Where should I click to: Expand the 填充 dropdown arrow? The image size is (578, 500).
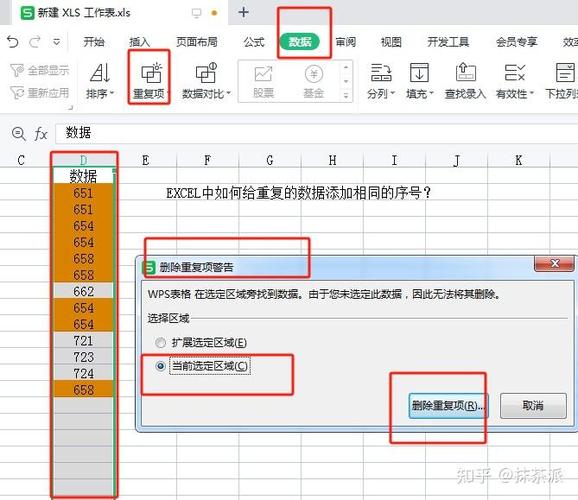click(431, 93)
